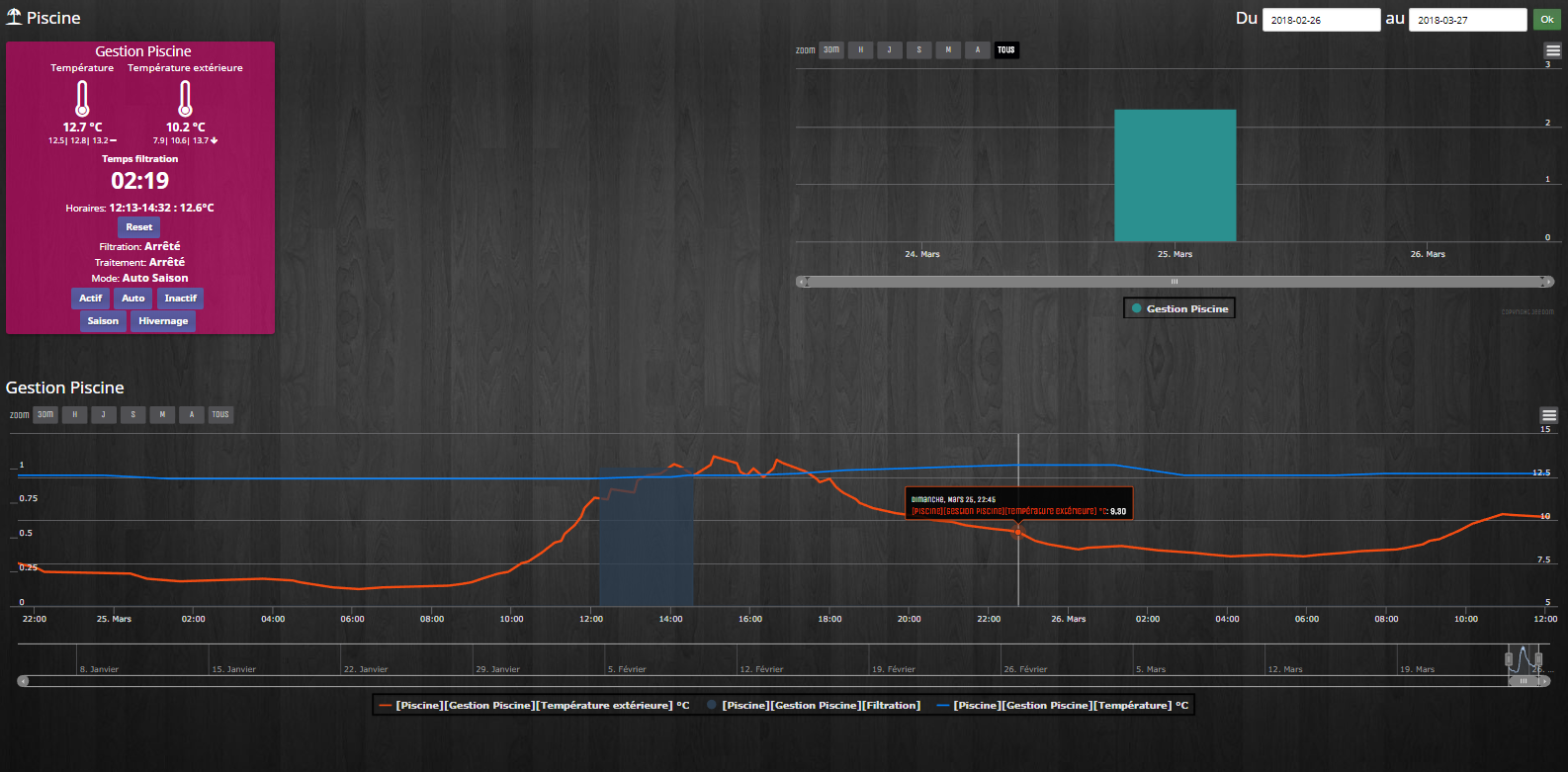Toggle blue Température series in bottom legend
This screenshot has width=1568, height=772.
(1062, 705)
